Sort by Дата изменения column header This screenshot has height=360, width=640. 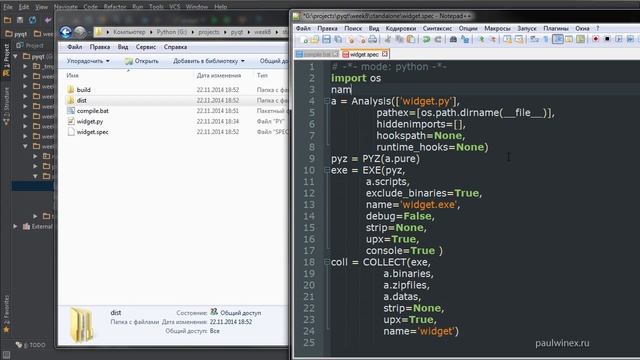point(219,76)
